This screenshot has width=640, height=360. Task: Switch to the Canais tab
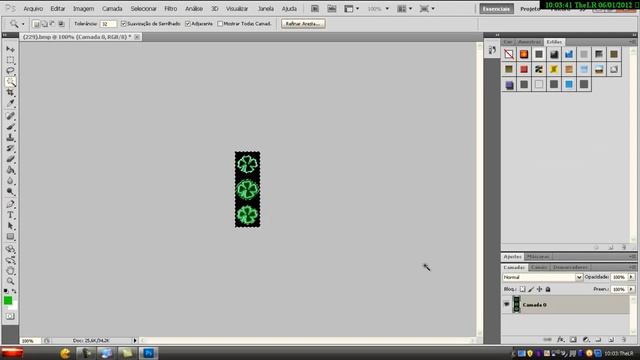539,267
